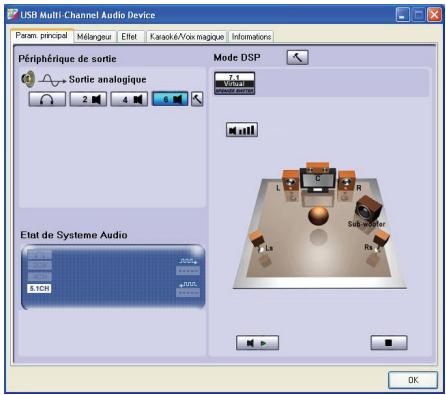Start the speaker test playback
This screenshot has height=395, width=446.
tap(257, 343)
